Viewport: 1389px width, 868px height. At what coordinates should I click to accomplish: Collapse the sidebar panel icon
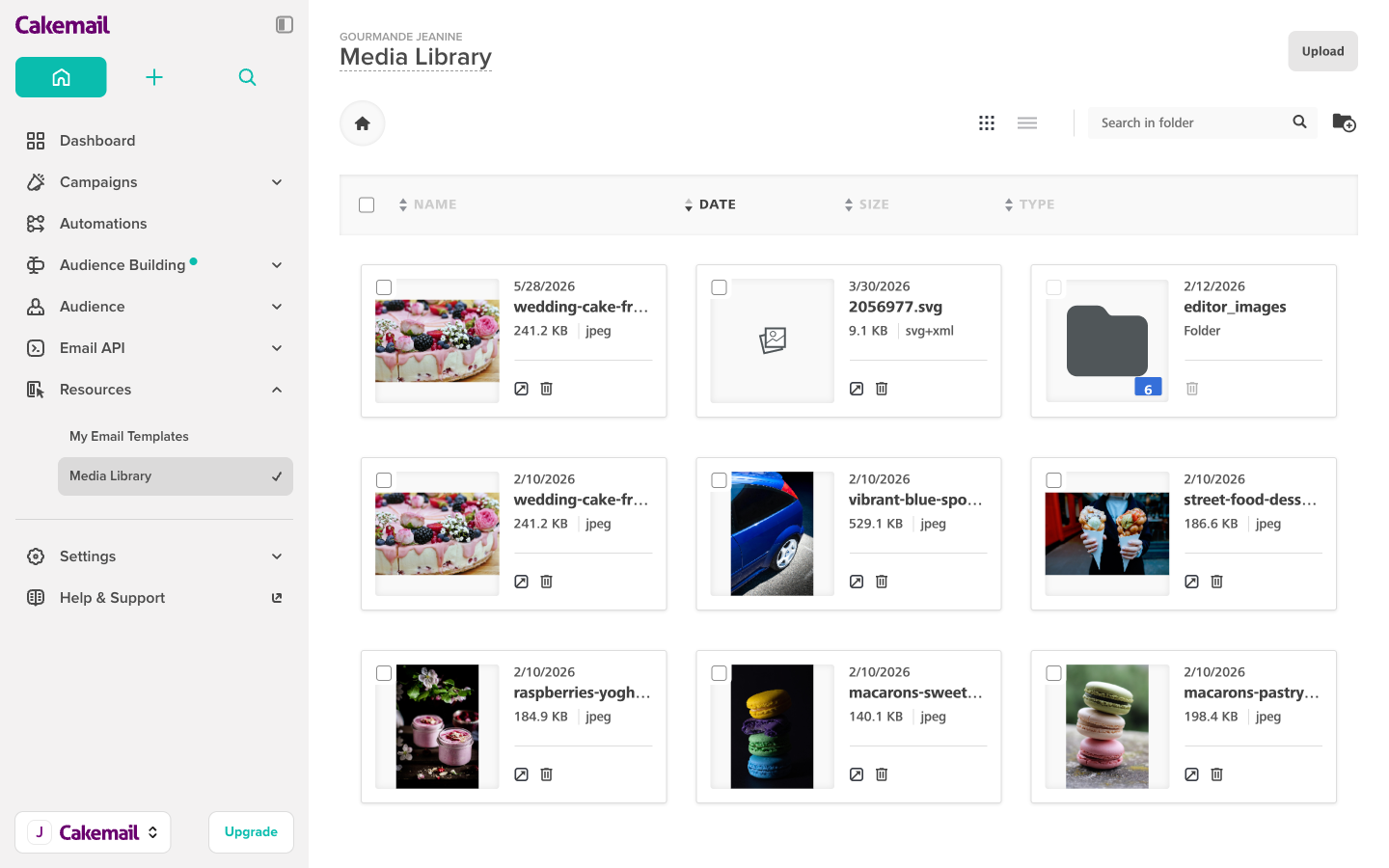[284, 24]
